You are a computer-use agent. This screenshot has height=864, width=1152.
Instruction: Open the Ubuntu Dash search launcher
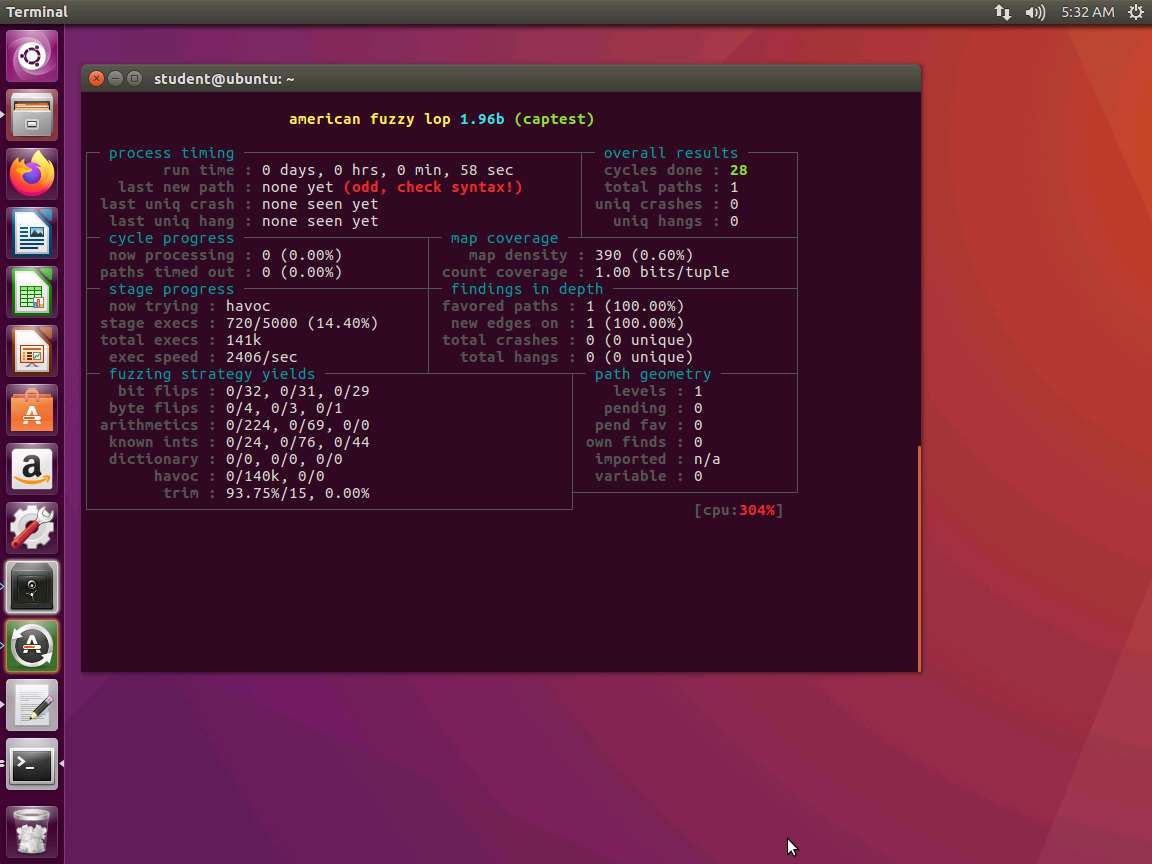coord(32,55)
